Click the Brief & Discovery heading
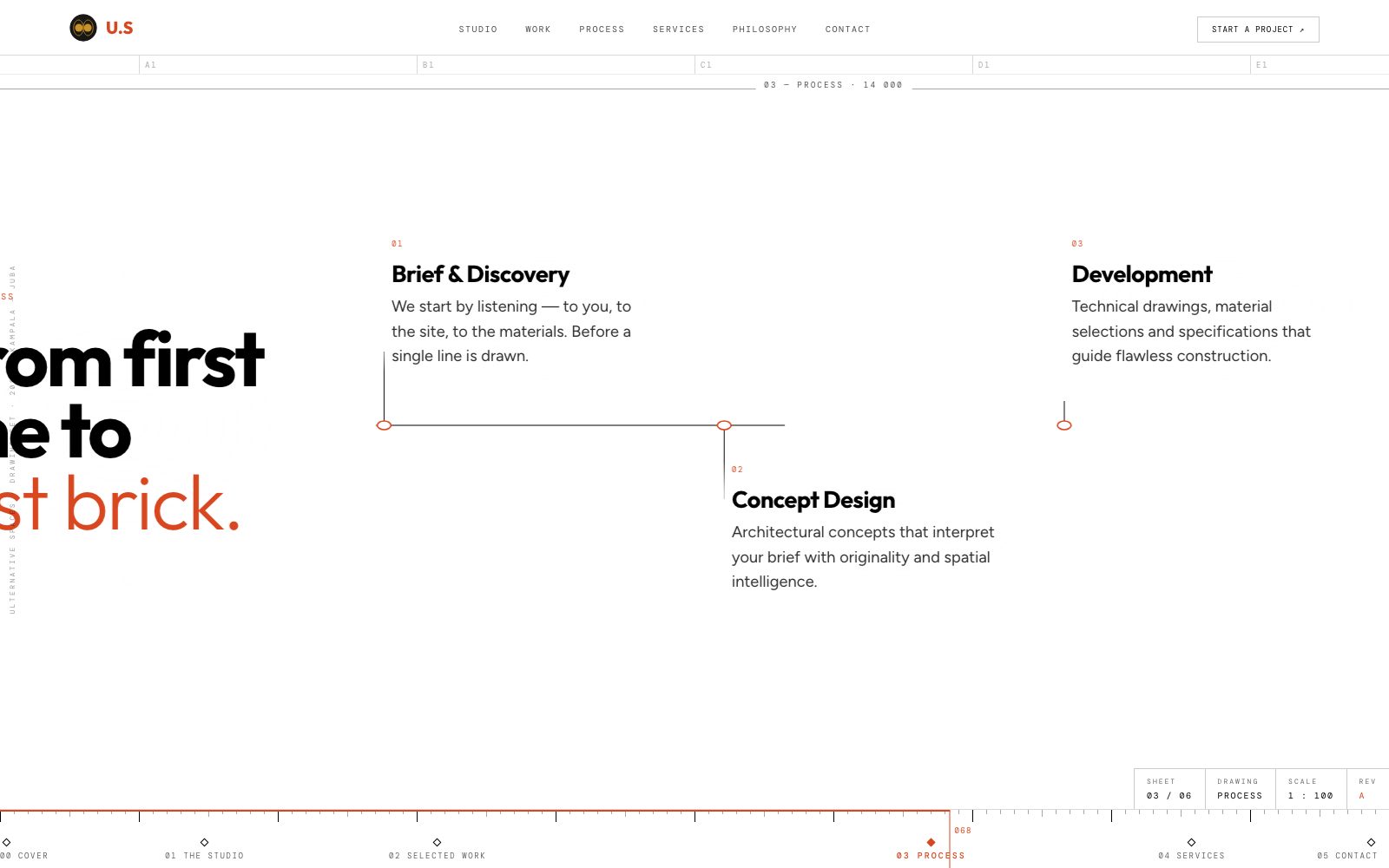Viewport: 1389px width, 868px height. [x=480, y=274]
